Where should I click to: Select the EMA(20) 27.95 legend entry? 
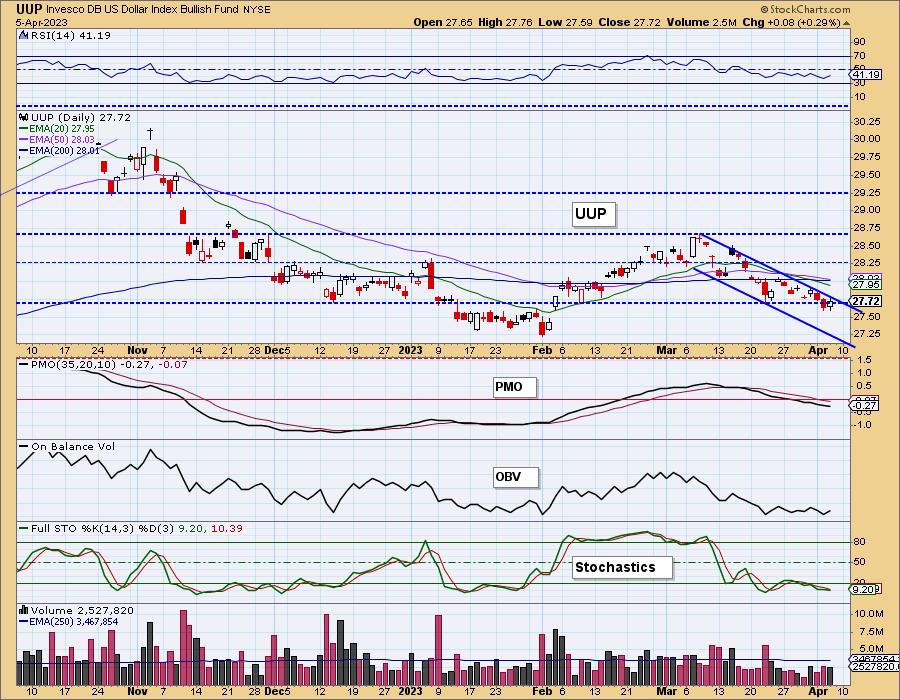pyautogui.click(x=57, y=129)
